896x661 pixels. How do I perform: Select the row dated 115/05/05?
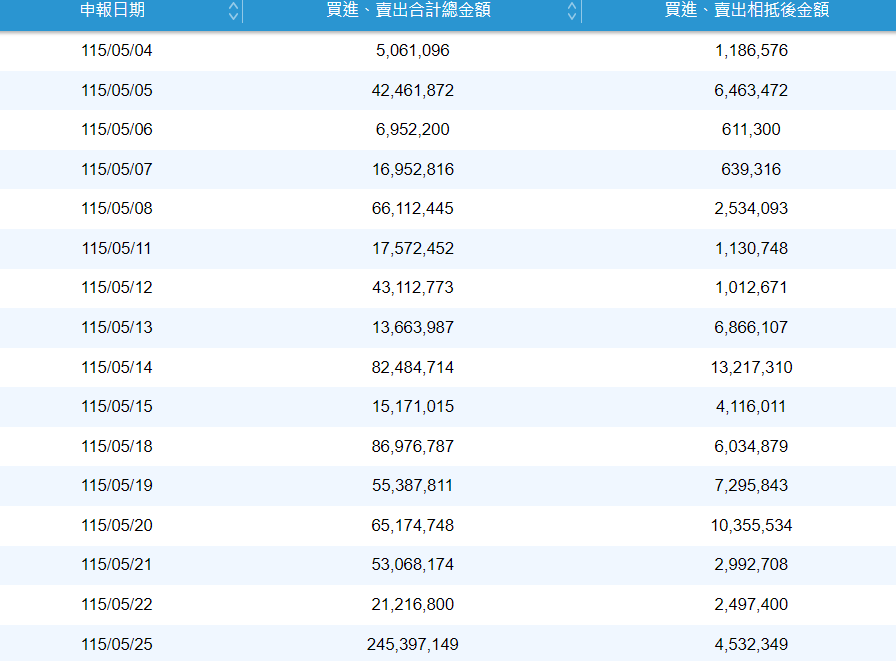pos(448,90)
